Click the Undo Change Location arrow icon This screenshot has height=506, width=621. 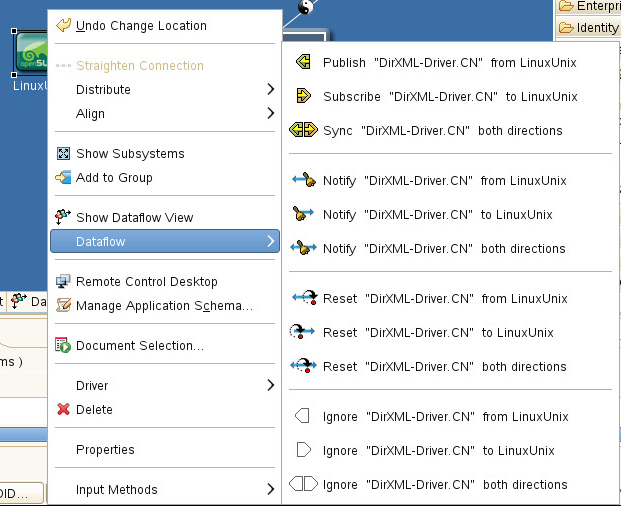point(63,25)
